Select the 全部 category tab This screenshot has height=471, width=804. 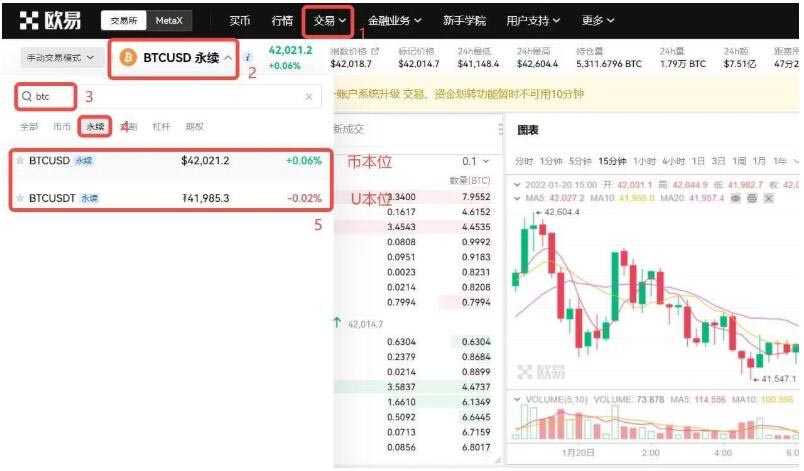(x=29, y=126)
